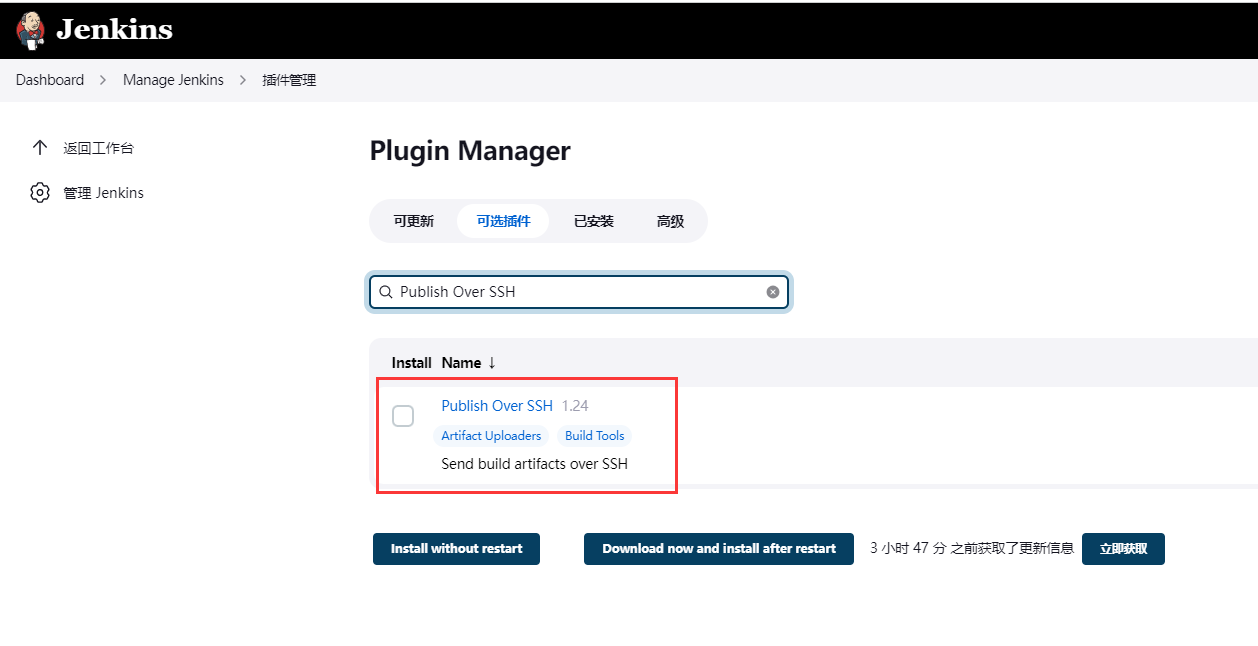Viewport: 1258px width, 646px height.
Task: Open Manage Jenkins breadcrumb
Action: (173, 80)
